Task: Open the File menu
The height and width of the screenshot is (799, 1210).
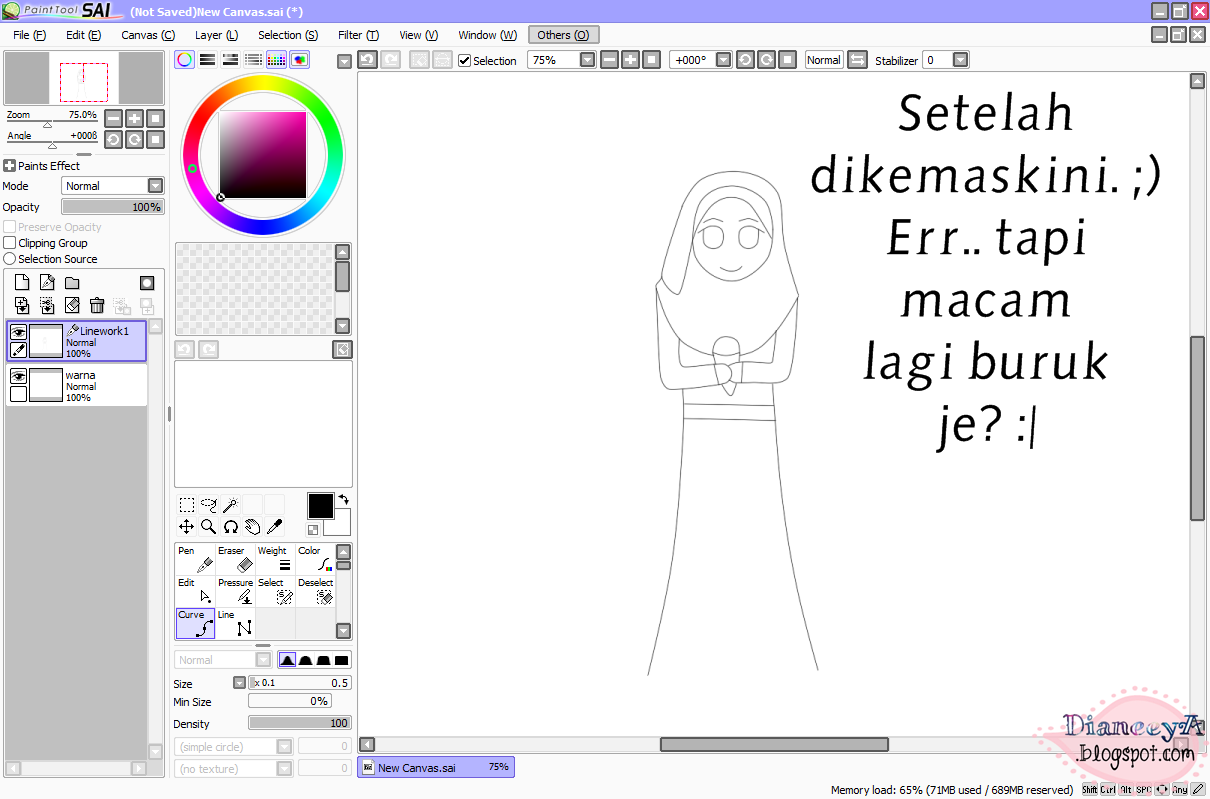Action: pos(30,35)
